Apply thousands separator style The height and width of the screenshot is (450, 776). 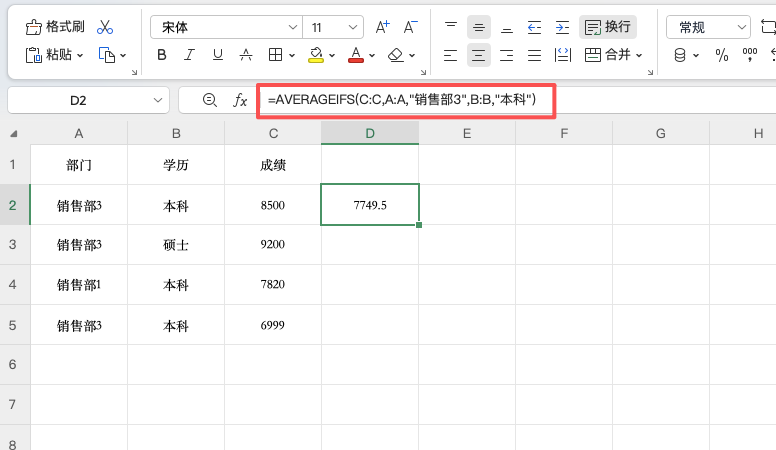pos(750,55)
